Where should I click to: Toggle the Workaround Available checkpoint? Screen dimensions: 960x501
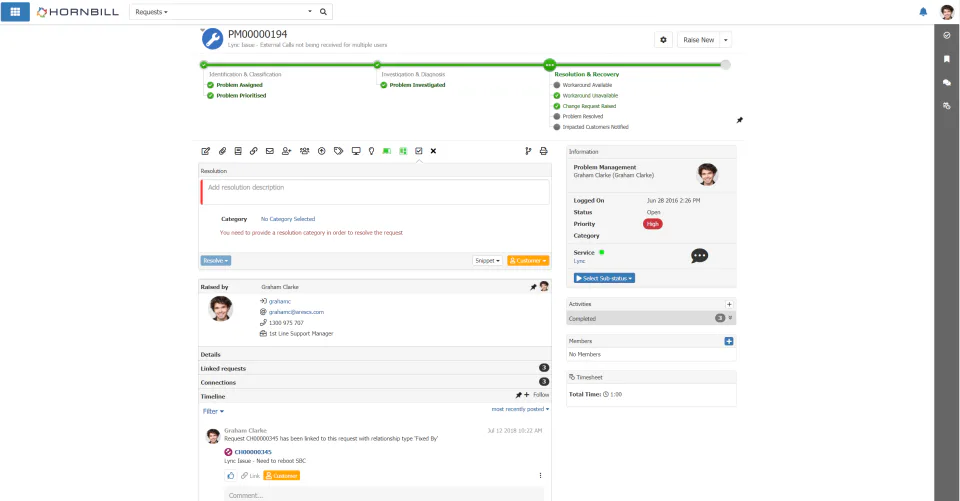click(557, 85)
